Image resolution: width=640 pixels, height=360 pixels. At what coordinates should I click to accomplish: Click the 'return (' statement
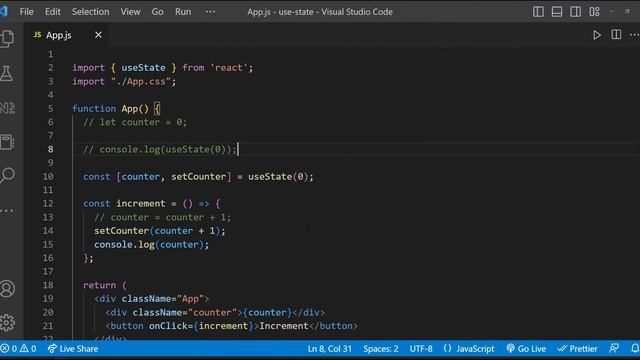point(105,285)
